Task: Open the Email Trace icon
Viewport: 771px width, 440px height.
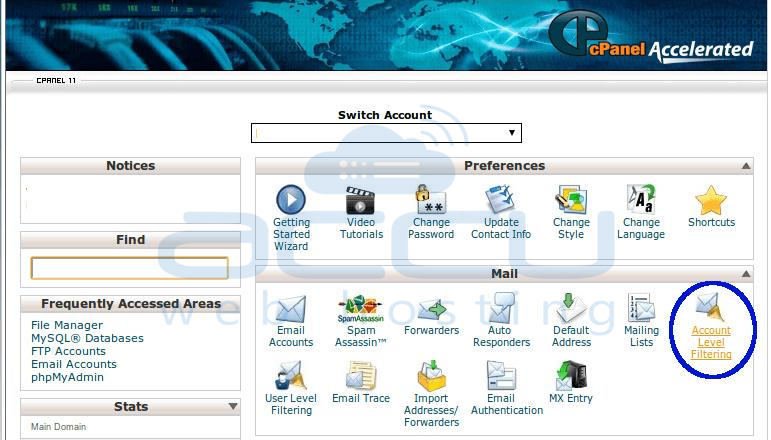Action: [360, 376]
